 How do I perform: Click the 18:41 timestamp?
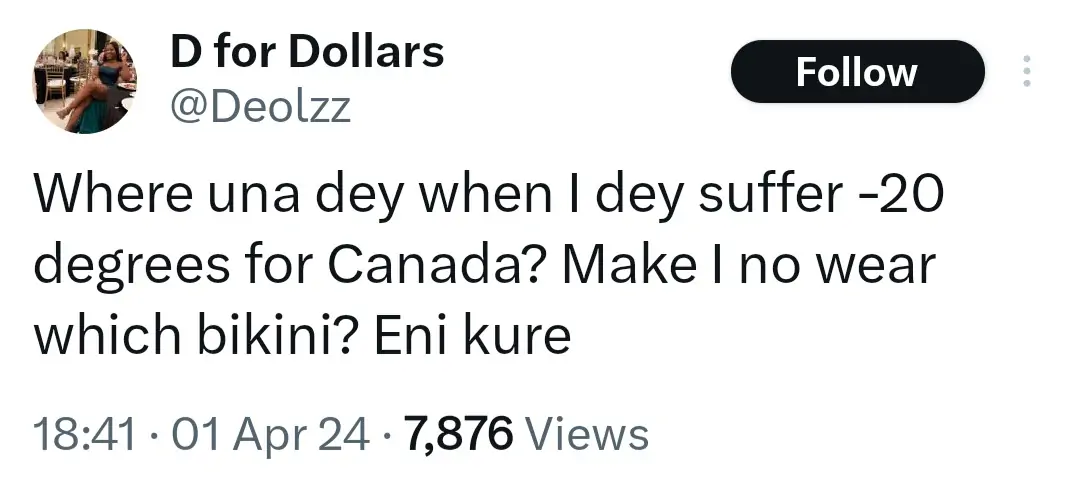83,435
